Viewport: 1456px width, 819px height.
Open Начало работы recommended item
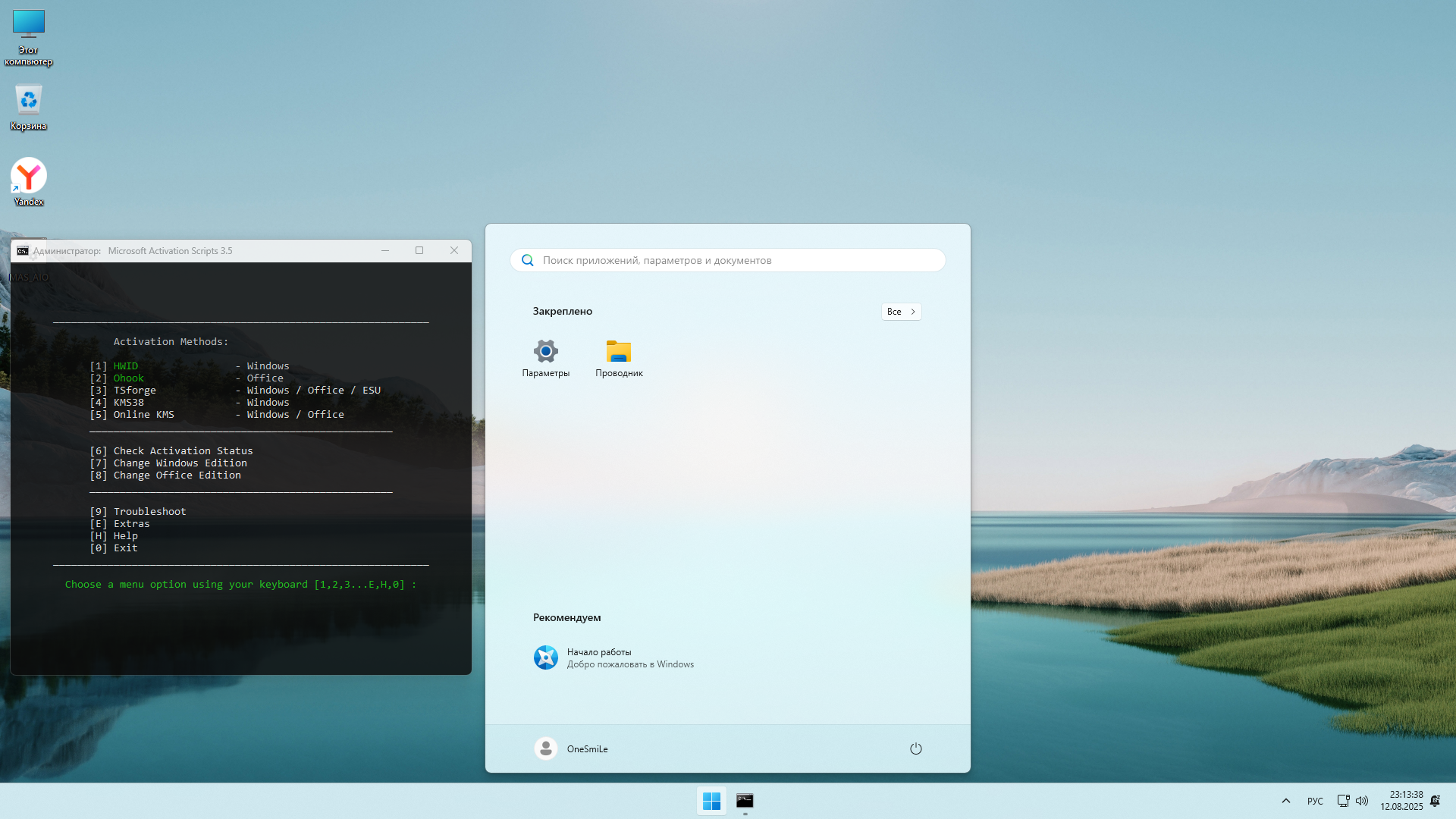tap(614, 657)
